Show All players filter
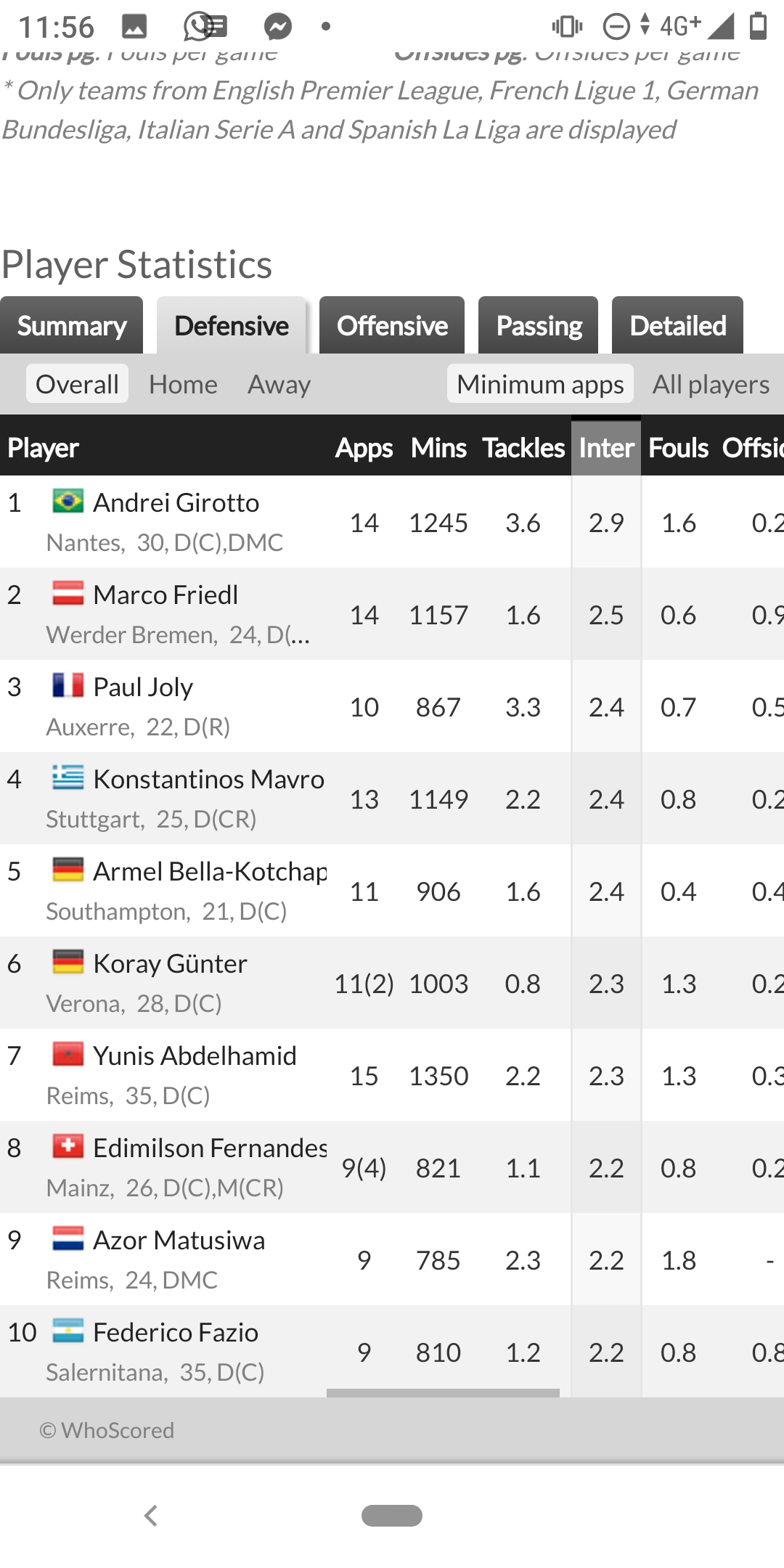Screen dimensions: 784x1568 (x=711, y=384)
